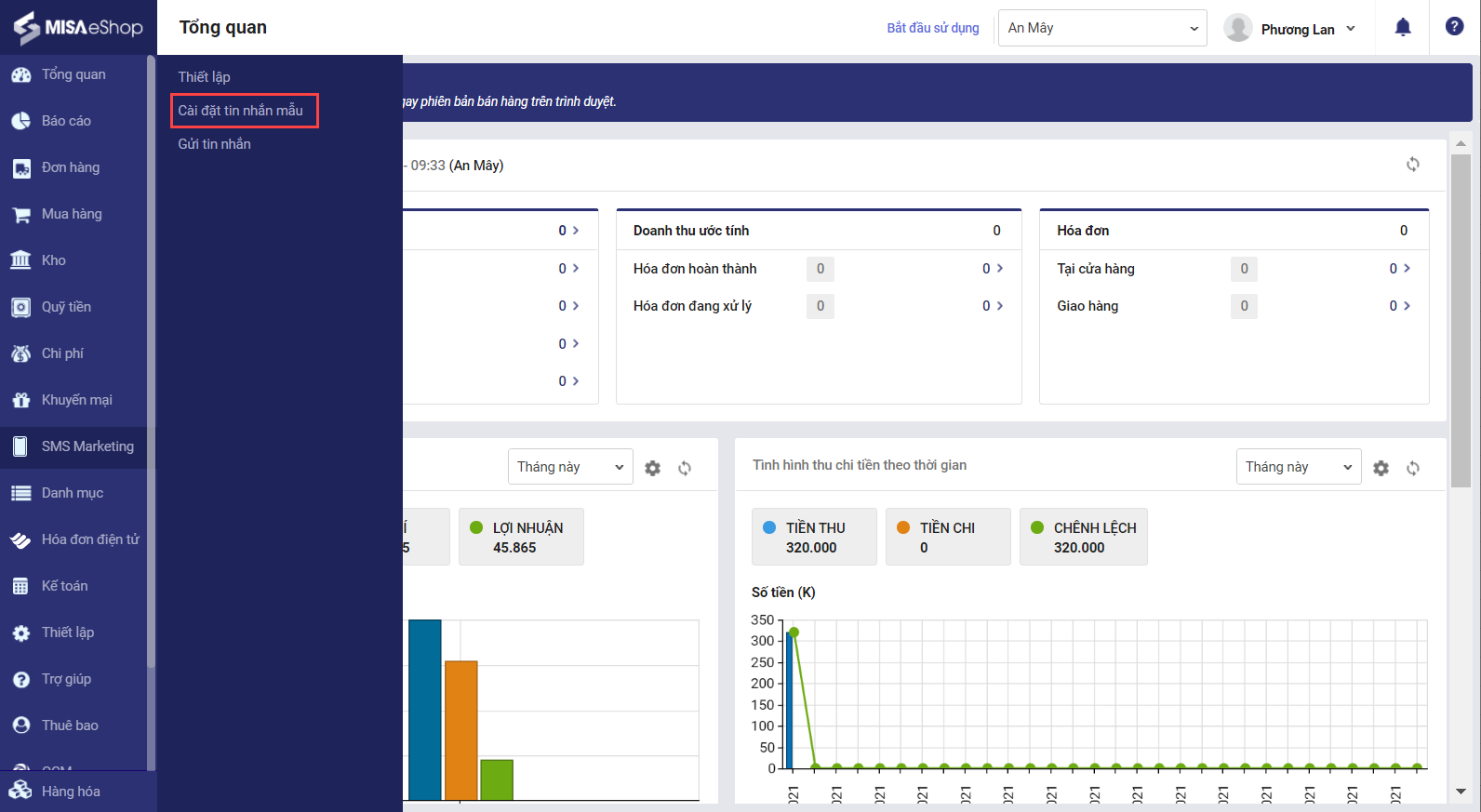Select Cài đặt tin nhắn mẫu
1481x812 pixels.
pos(241,111)
